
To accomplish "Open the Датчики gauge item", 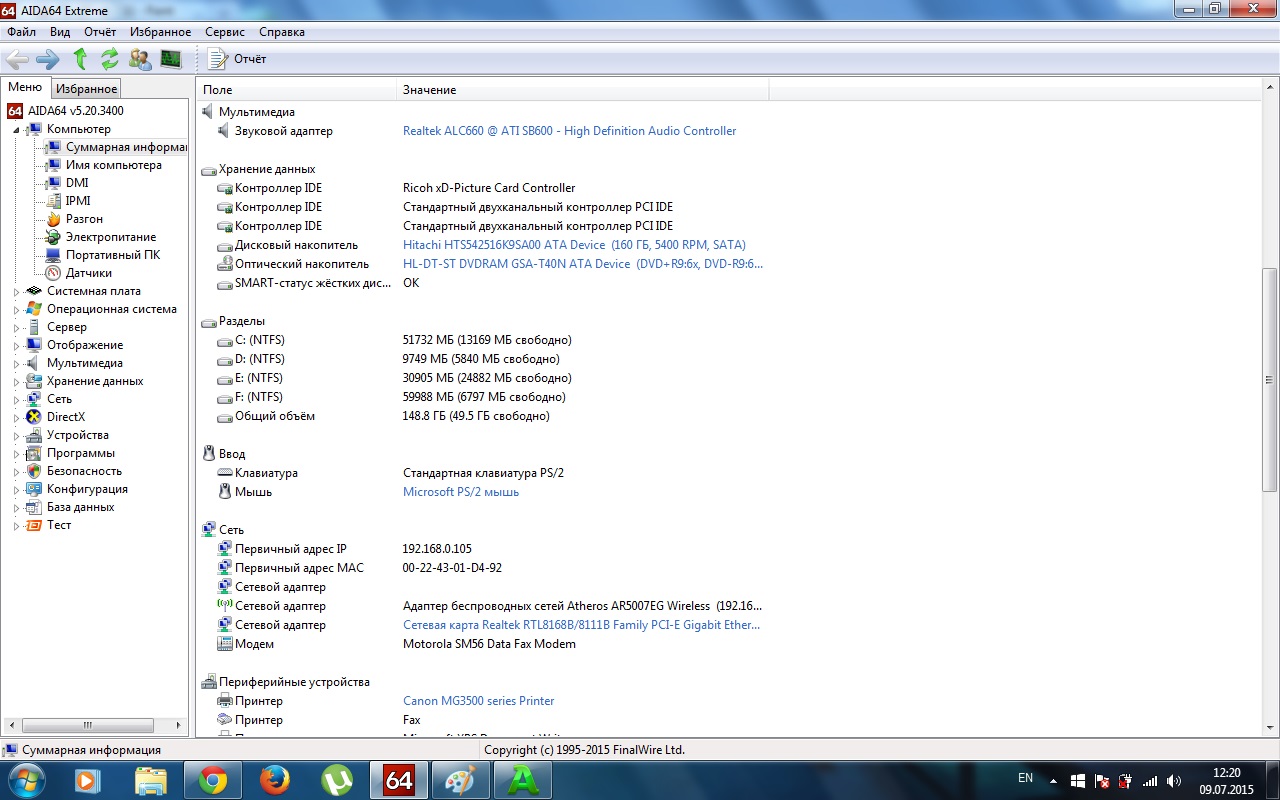I will coord(88,273).
